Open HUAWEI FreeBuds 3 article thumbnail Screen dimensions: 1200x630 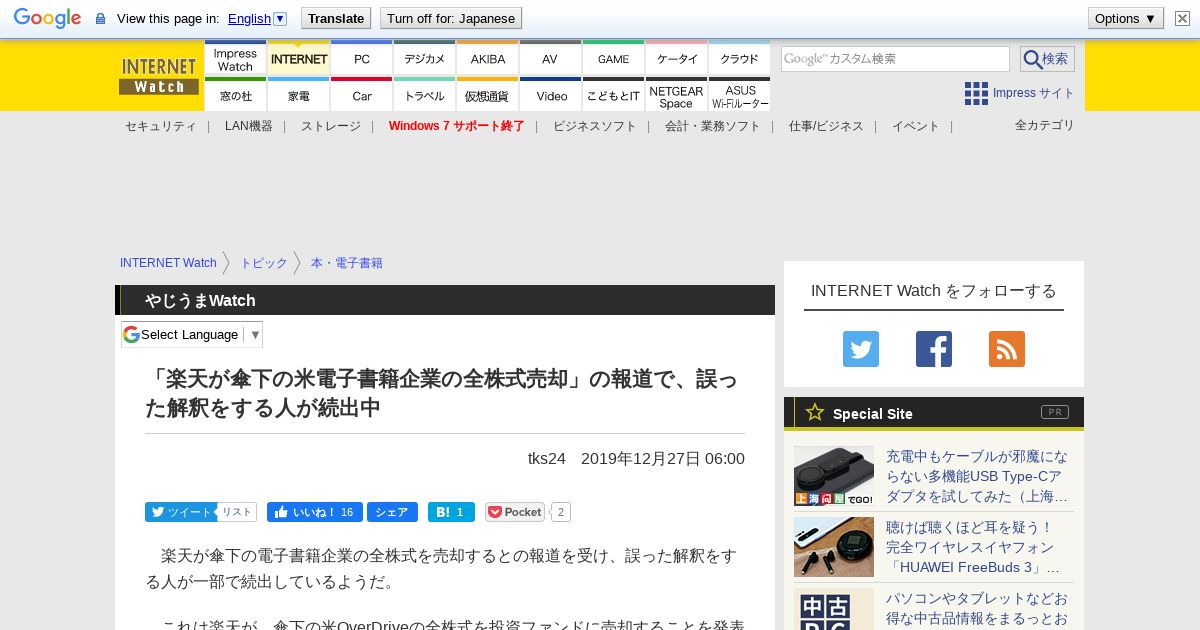click(x=834, y=547)
